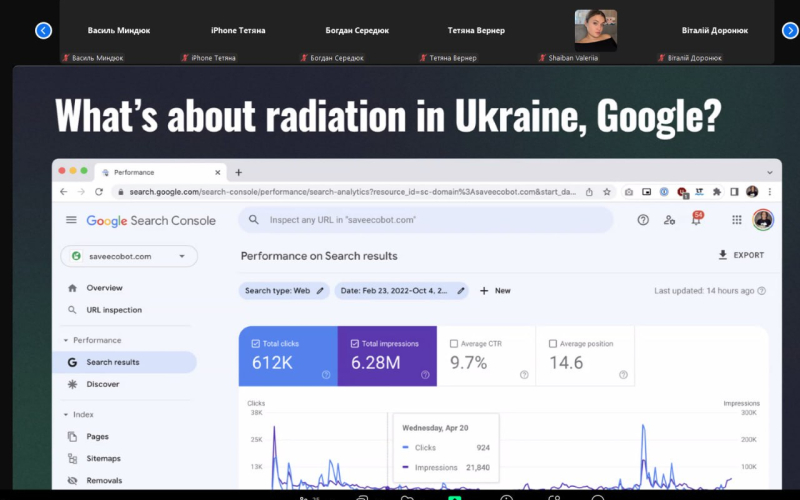Open Total impressions help icon
Viewport: 800px width, 500px height.
425,375
